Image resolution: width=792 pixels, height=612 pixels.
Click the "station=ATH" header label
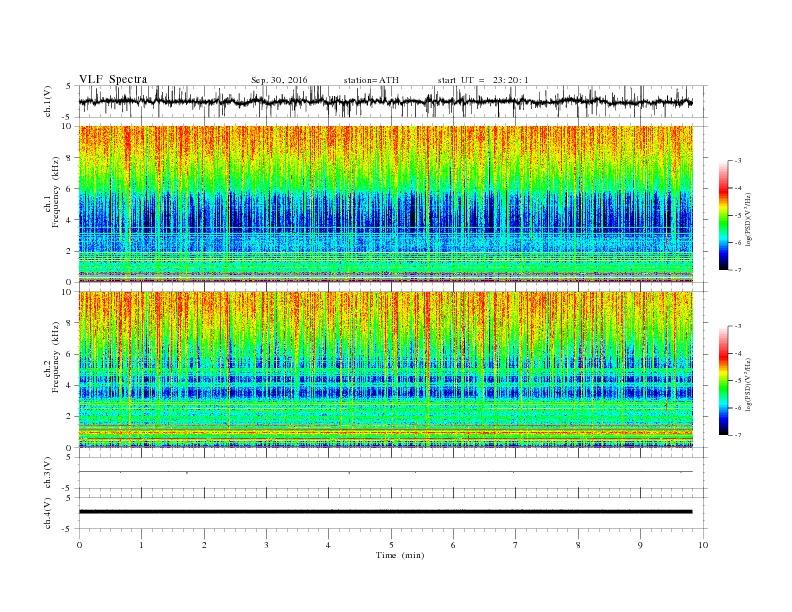tap(371, 80)
